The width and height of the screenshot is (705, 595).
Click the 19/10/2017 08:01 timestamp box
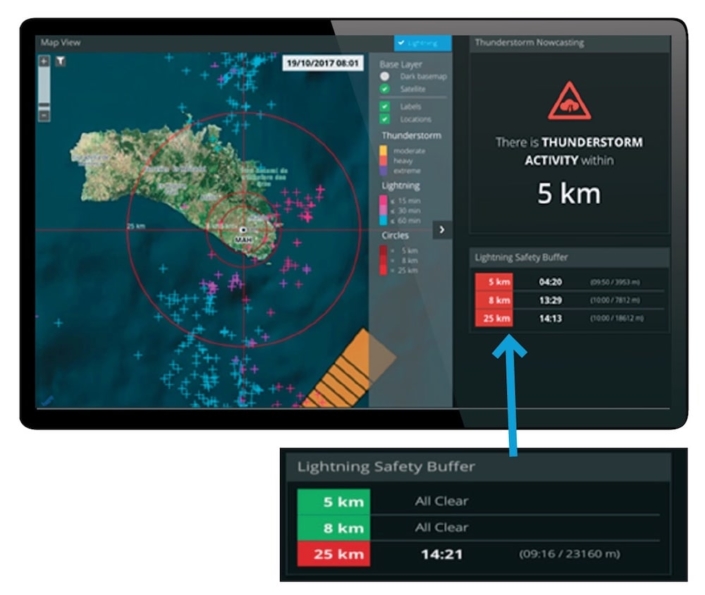tap(323, 63)
